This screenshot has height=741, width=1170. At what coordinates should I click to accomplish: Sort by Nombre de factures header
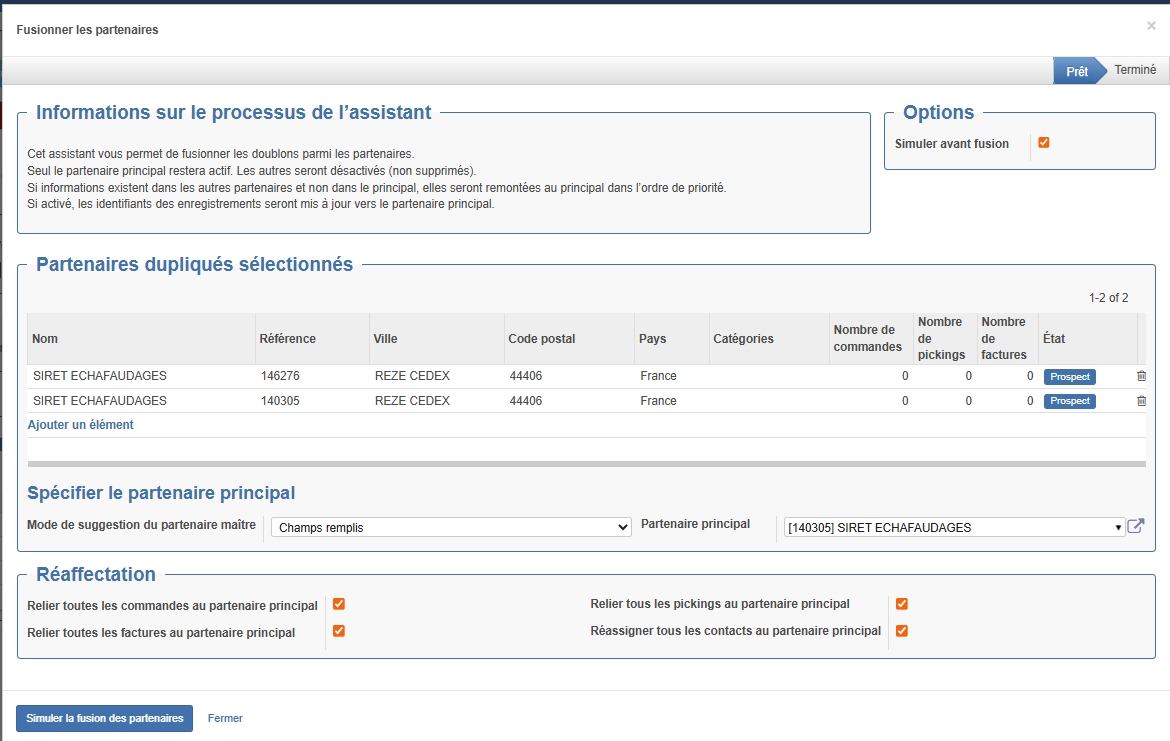pos(1007,339)
